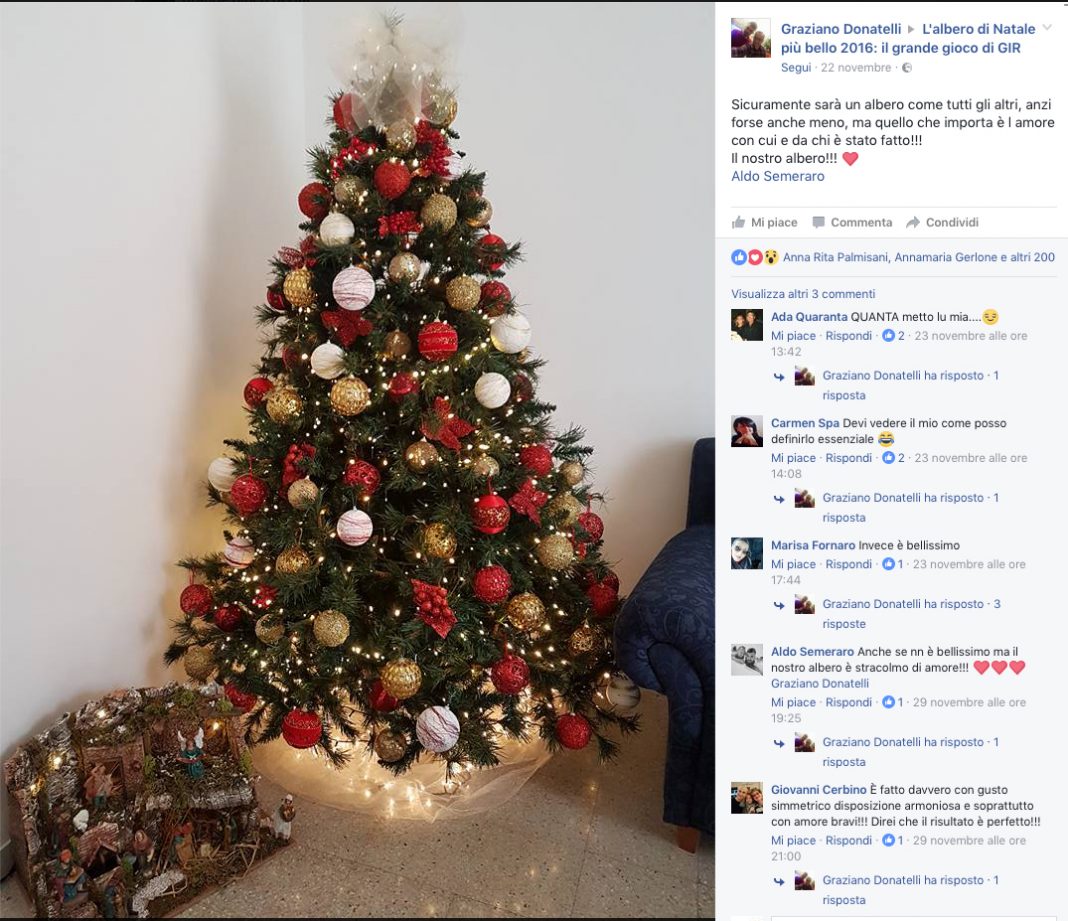Open the tagged Aldo Semeraro link in the post

[x=778, y=176]
